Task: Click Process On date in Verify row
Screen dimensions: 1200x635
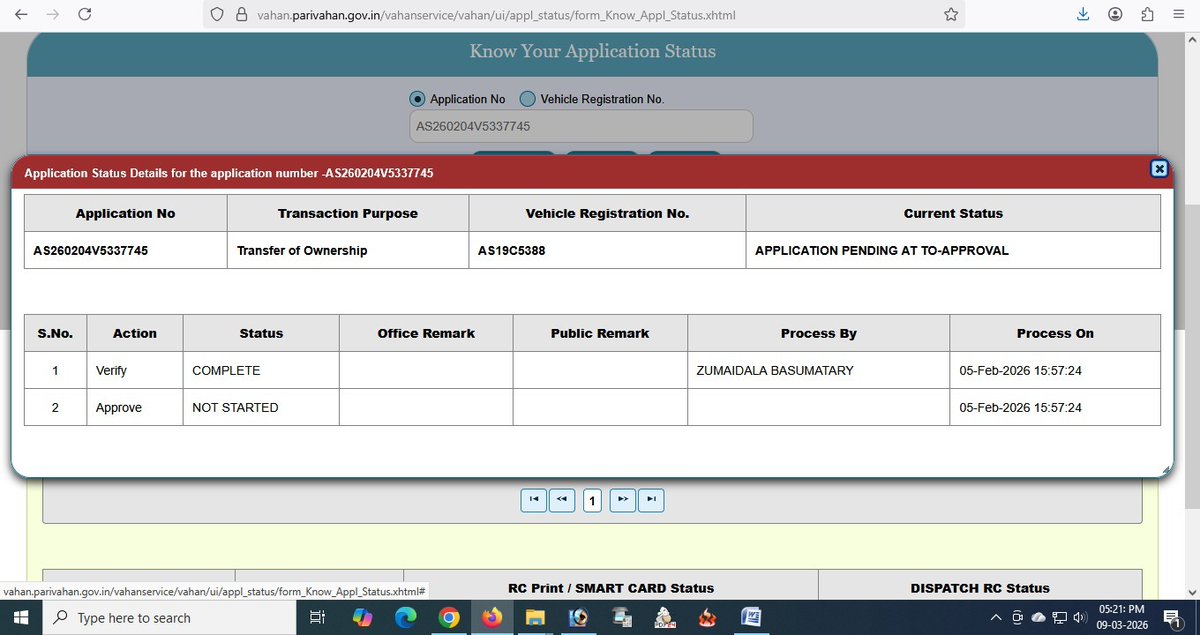Action: [1055, 371]
